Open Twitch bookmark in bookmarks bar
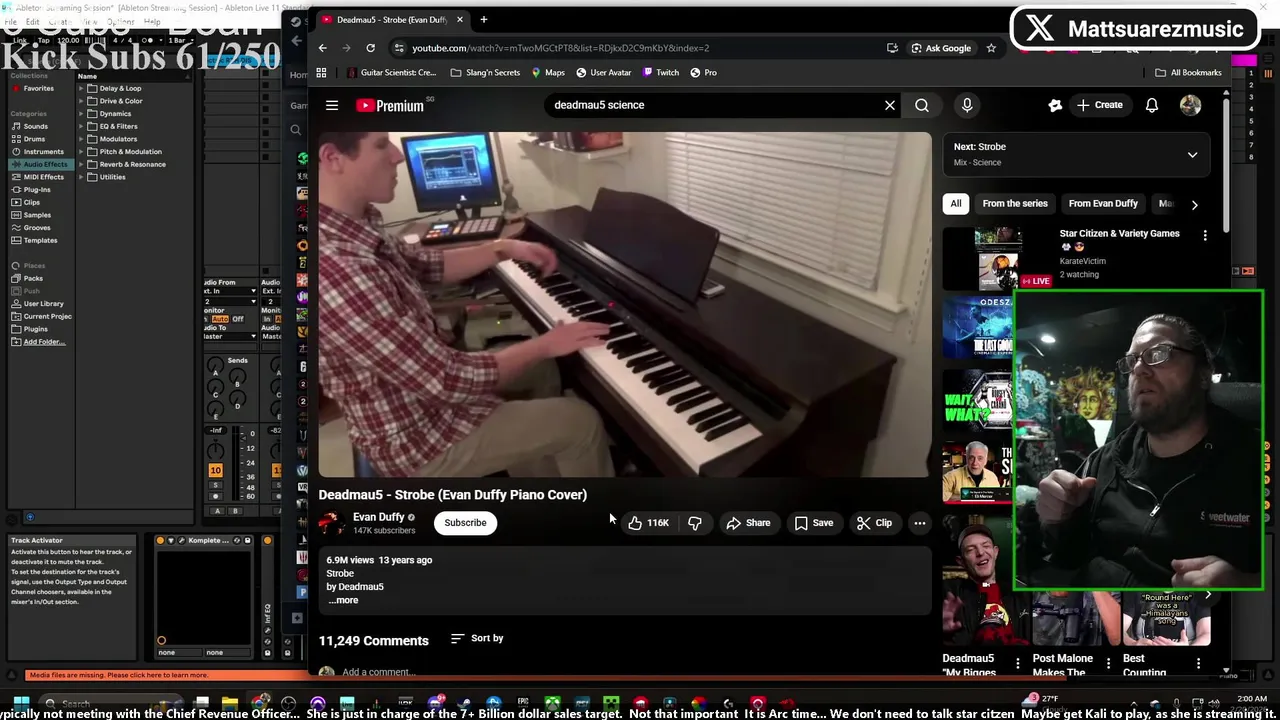This screenshot has height=720, width=1280. [x=660, y=73]
